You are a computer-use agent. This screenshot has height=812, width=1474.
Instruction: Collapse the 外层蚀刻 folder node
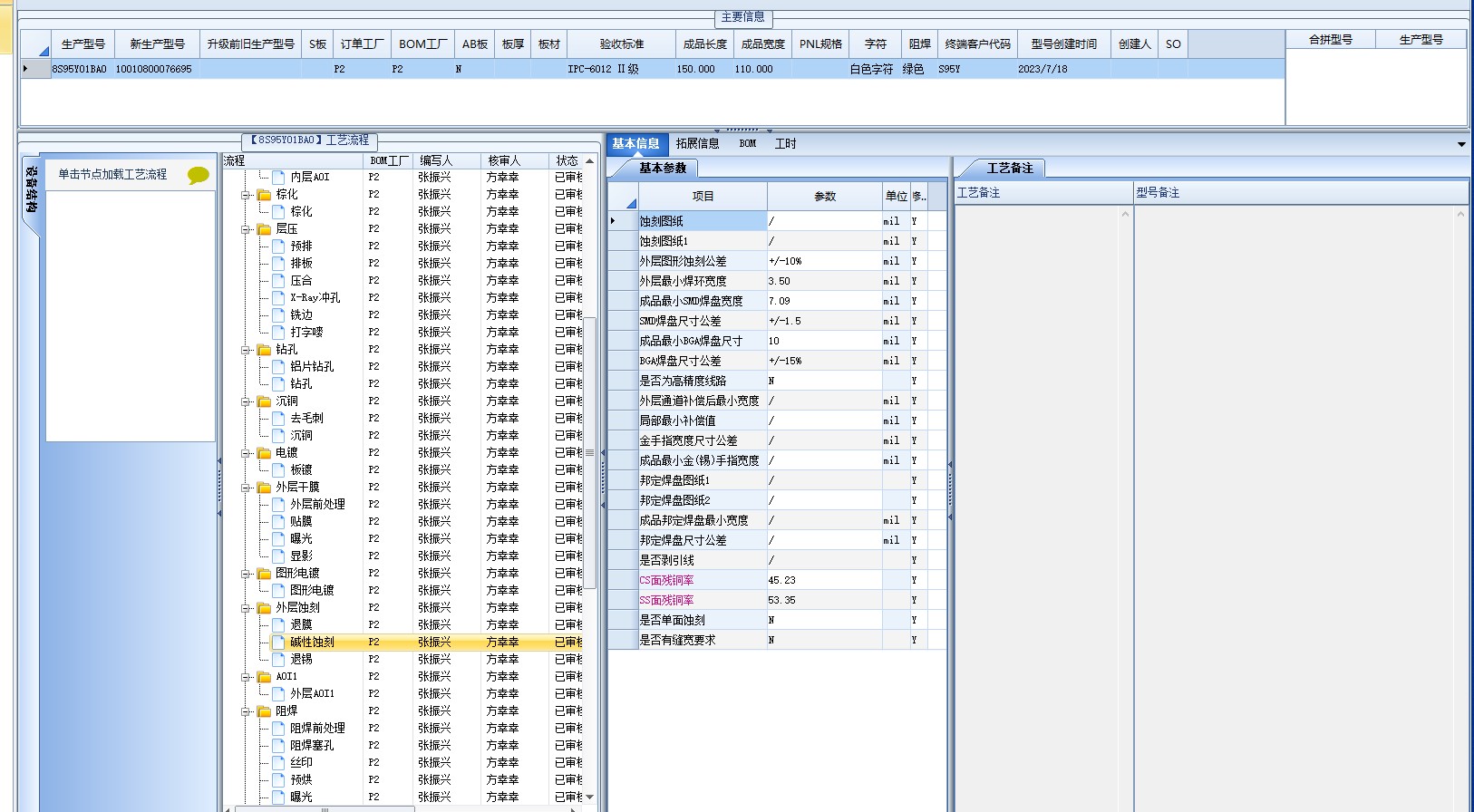coord(246,608)
